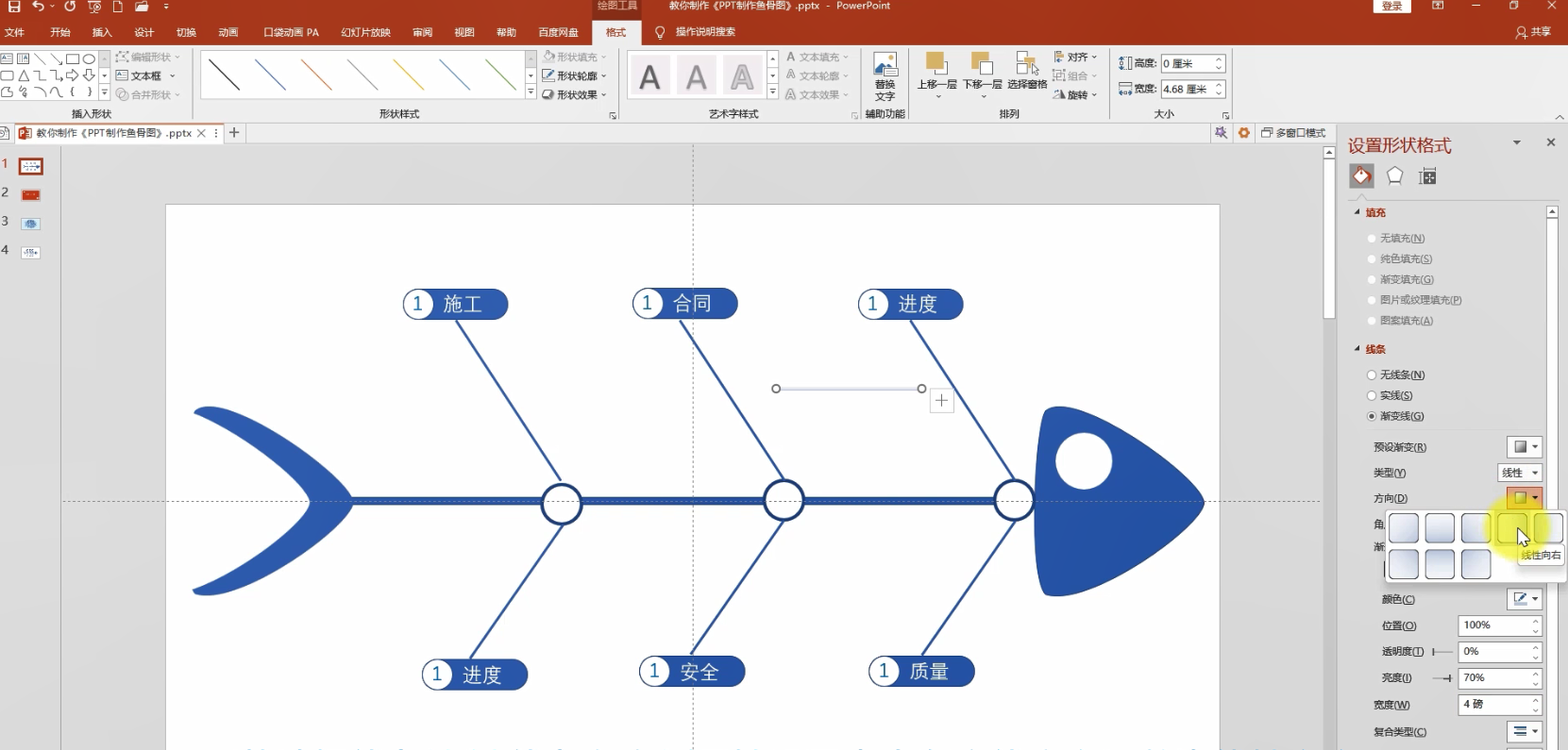Open Compound type (复合类型) dropdown
Image resolution: width=1568 pixels, height=750 pixels.
pyautogui.click(x=1524, y=732)
